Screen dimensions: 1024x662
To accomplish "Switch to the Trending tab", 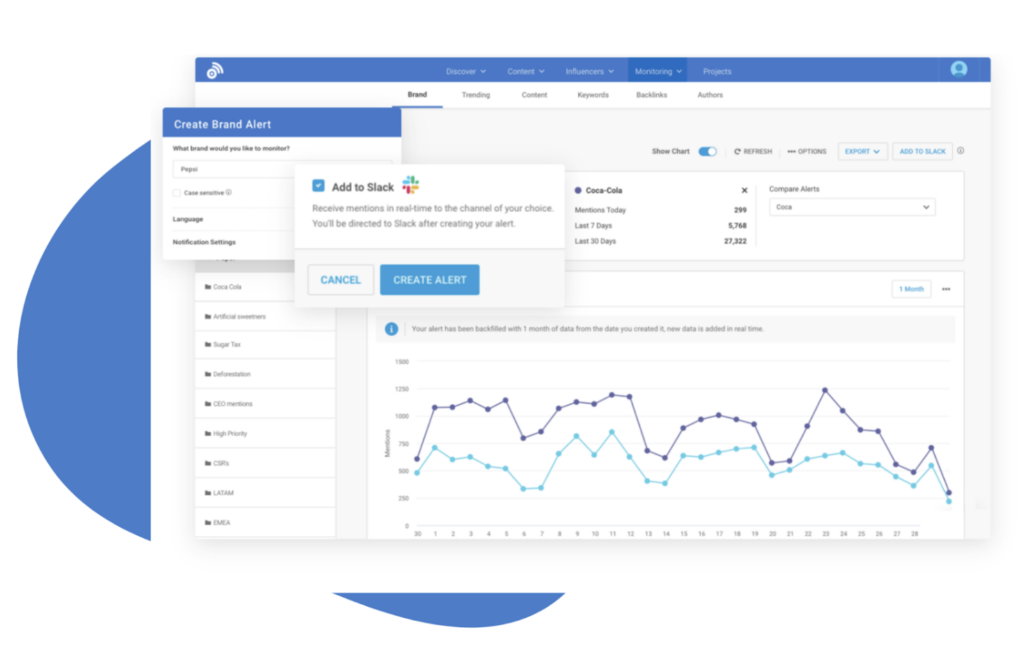I will point(475,95).
